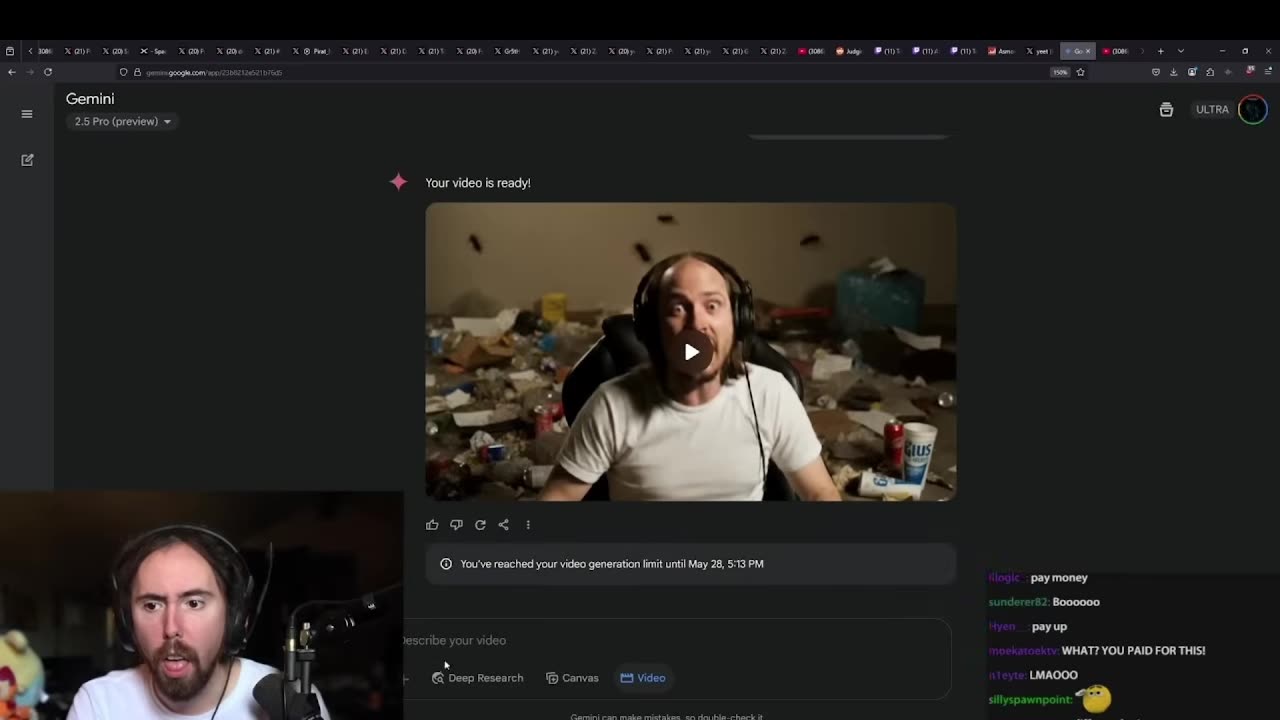
Task: Click the tab manager icon at the tab strip start
Action: tap(10, 51)
